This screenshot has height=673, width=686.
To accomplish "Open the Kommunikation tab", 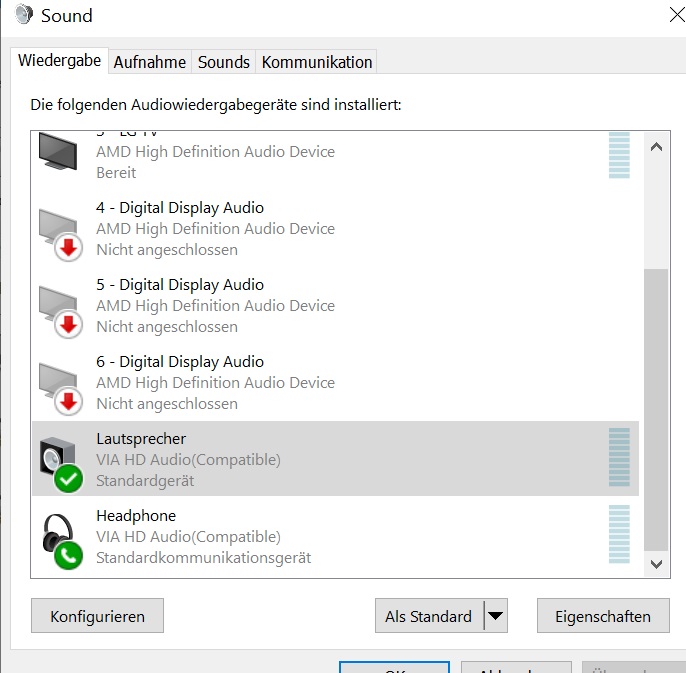I will [317, 62].
